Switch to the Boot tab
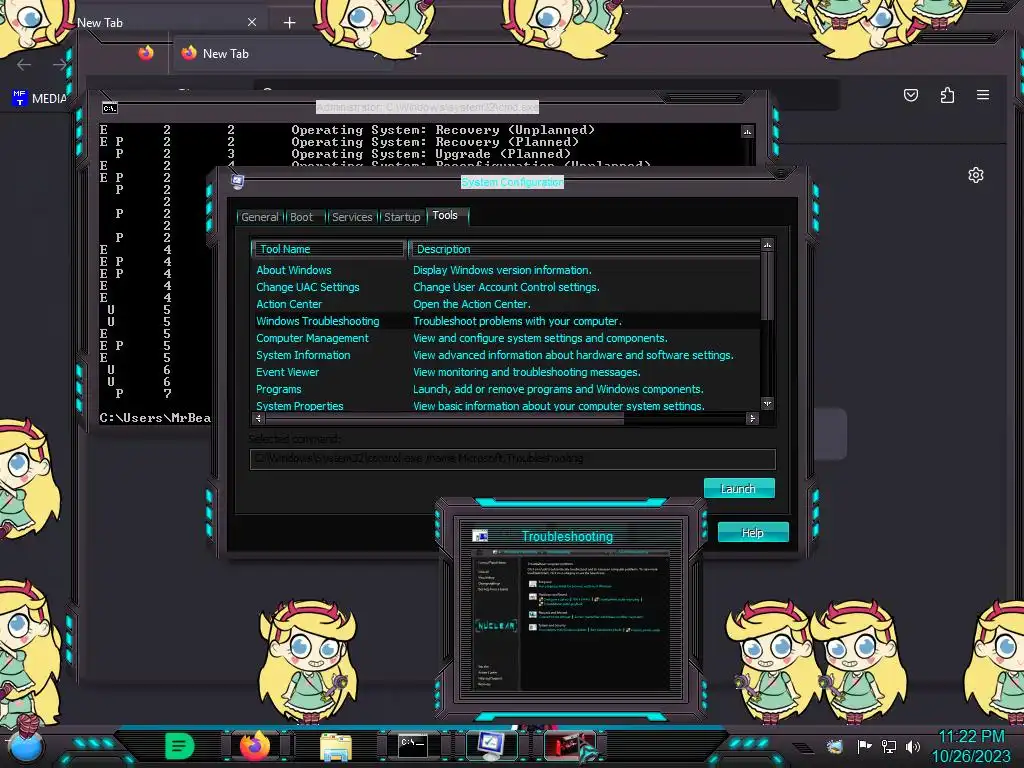The image size is (1024, 768). [302, 217]
